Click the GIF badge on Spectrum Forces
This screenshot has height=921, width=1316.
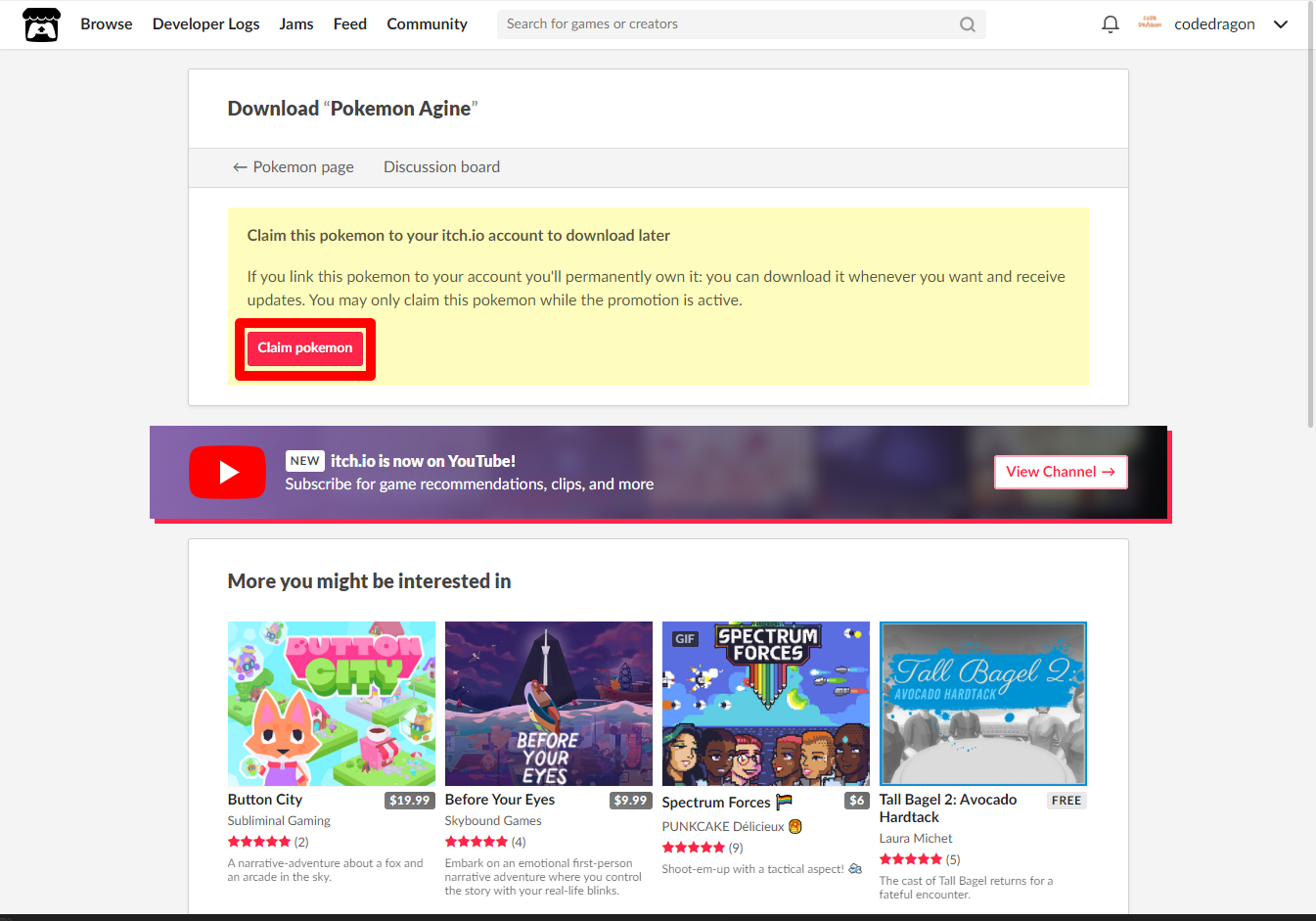tap(685, 639)
